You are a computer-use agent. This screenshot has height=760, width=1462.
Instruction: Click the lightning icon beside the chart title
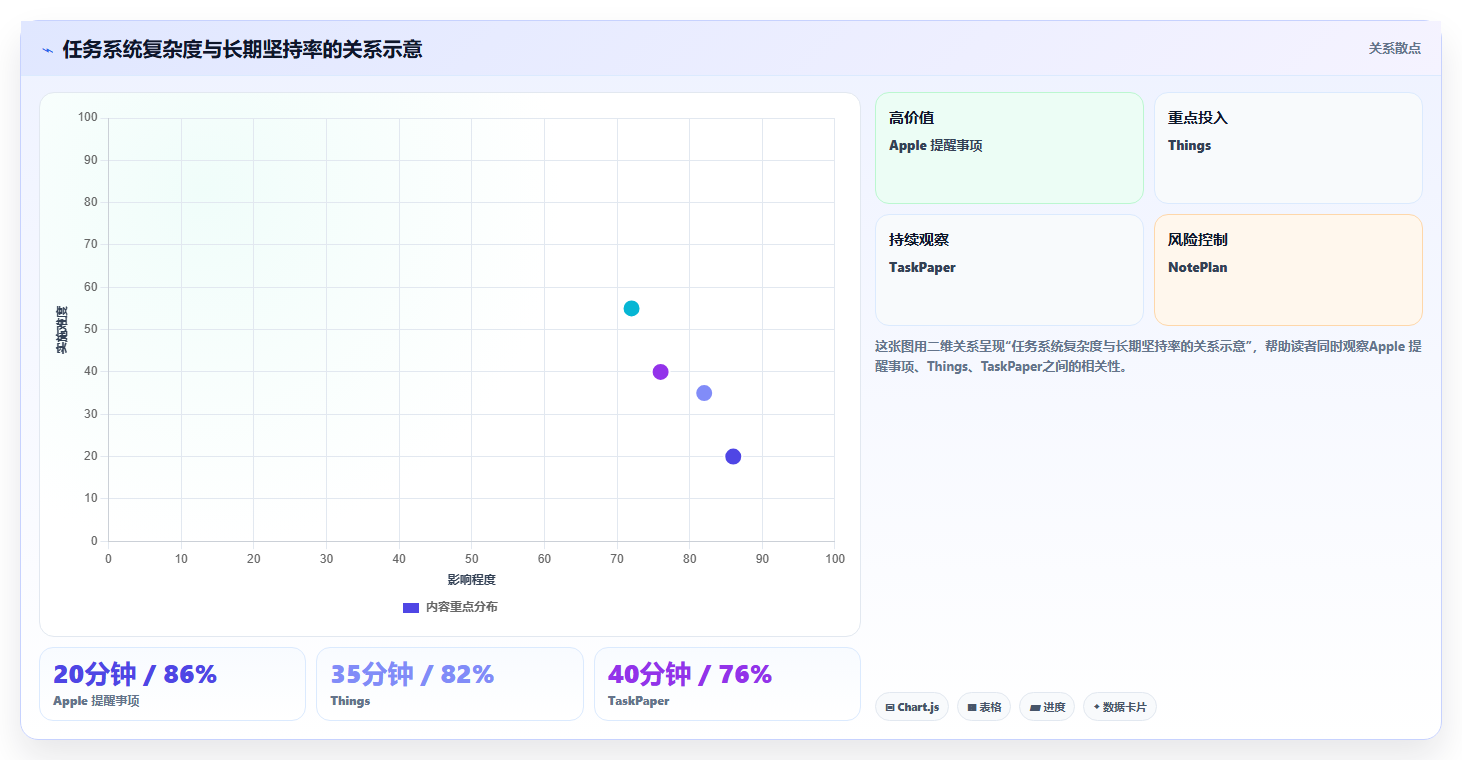pos(47,50)
